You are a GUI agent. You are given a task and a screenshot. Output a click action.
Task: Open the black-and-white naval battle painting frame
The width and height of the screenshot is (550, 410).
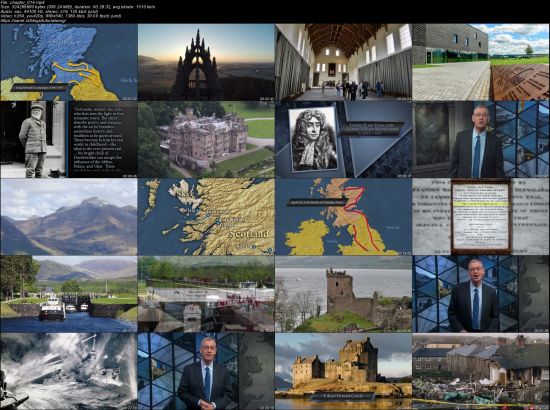coord(69,371)
